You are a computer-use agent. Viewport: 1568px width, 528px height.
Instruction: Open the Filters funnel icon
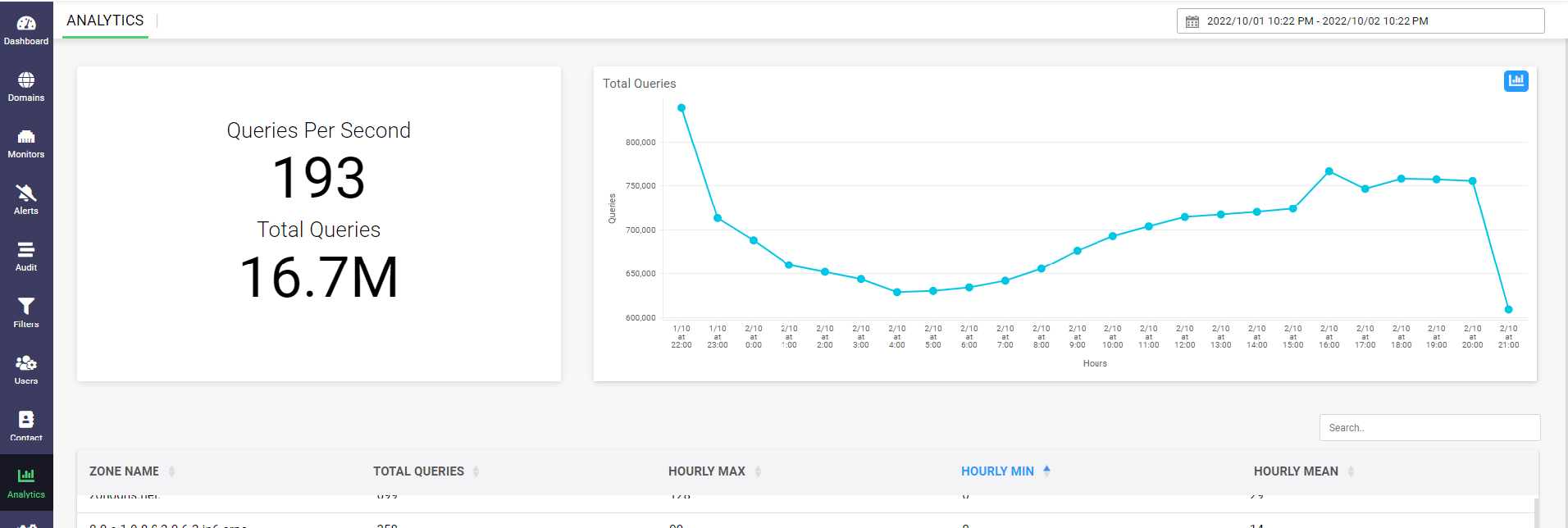[x=26, y=307]
